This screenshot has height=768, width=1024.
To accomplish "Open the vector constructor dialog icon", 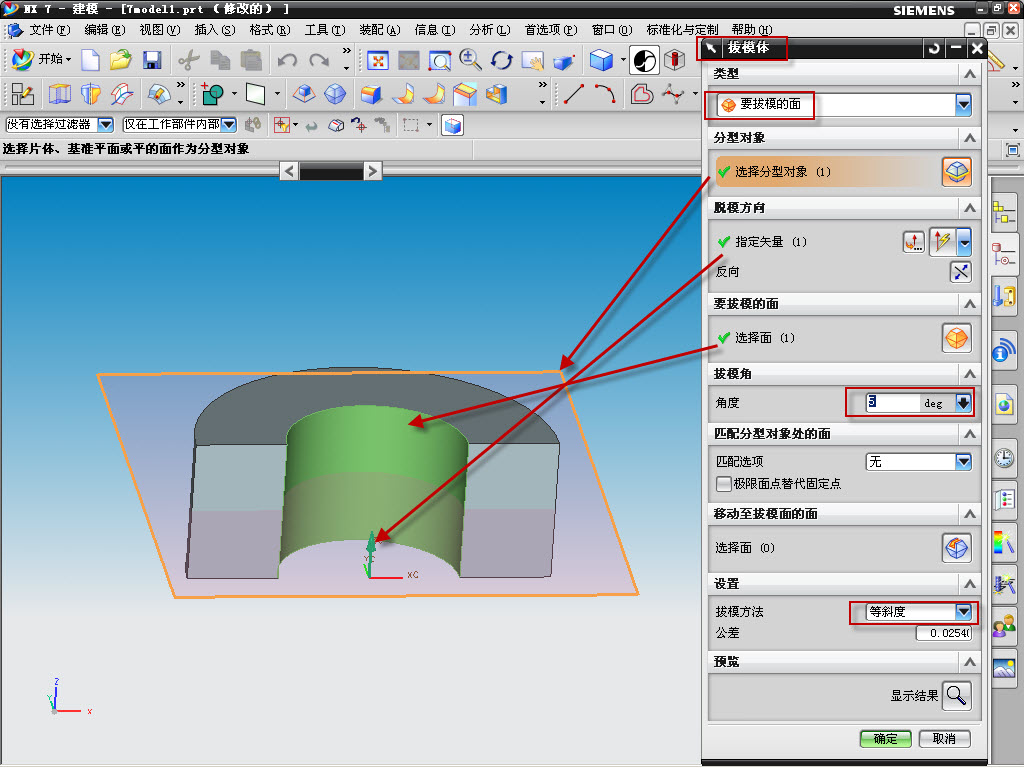I will click(914, 242).
